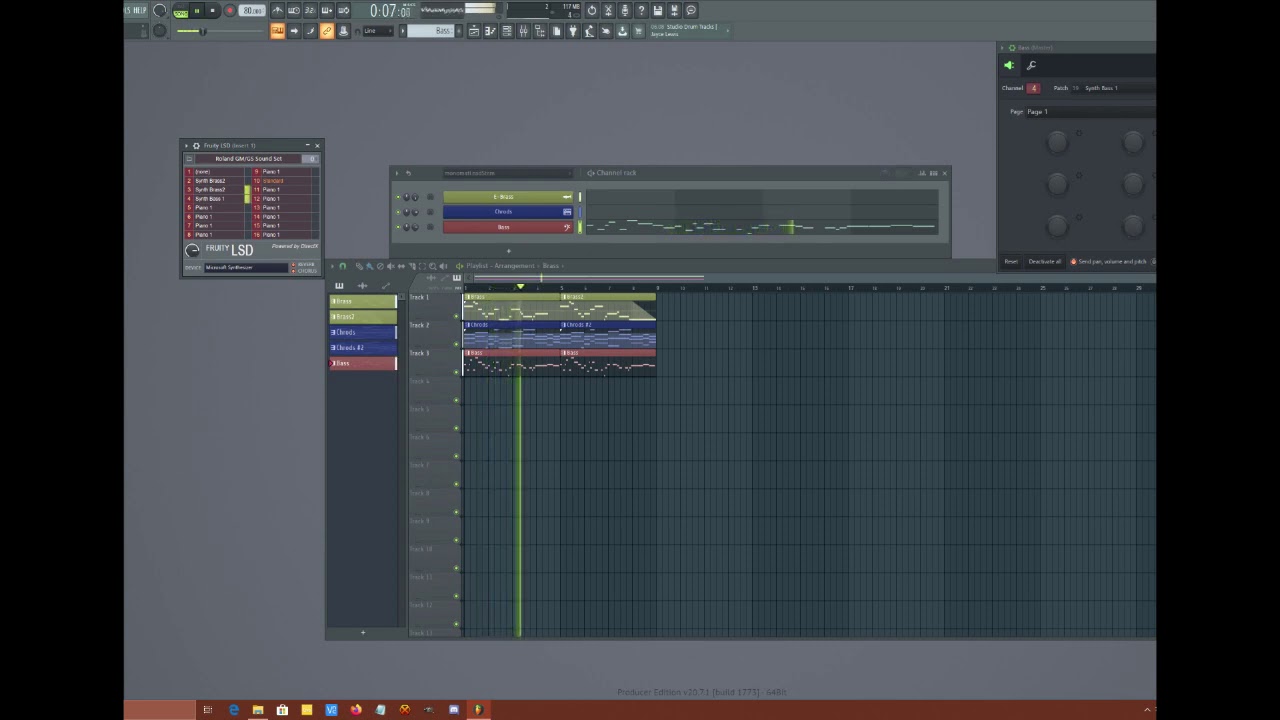Screen dimensions: 1280x720
Task: Toggle the metronome icon in top toolbar
Action: coord(277,10)
